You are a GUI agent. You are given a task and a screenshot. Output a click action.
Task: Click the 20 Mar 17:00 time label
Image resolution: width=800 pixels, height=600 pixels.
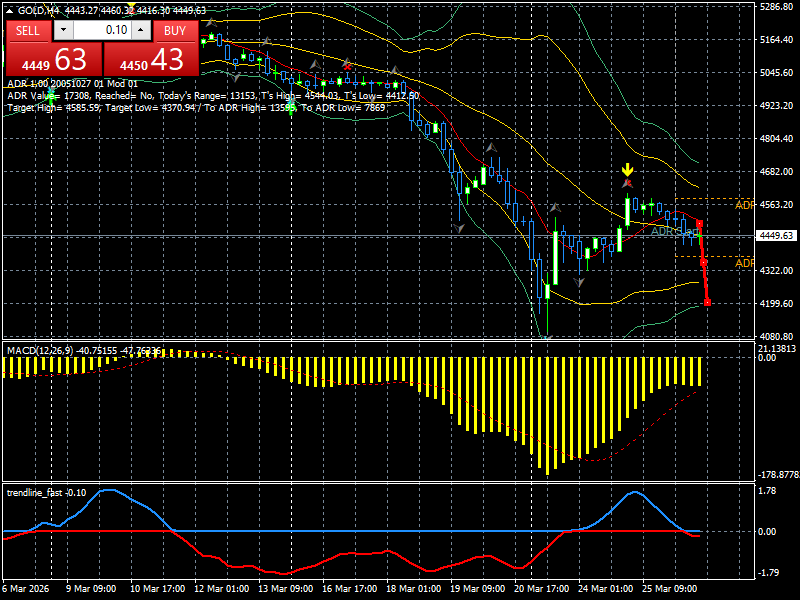(542, 589)
